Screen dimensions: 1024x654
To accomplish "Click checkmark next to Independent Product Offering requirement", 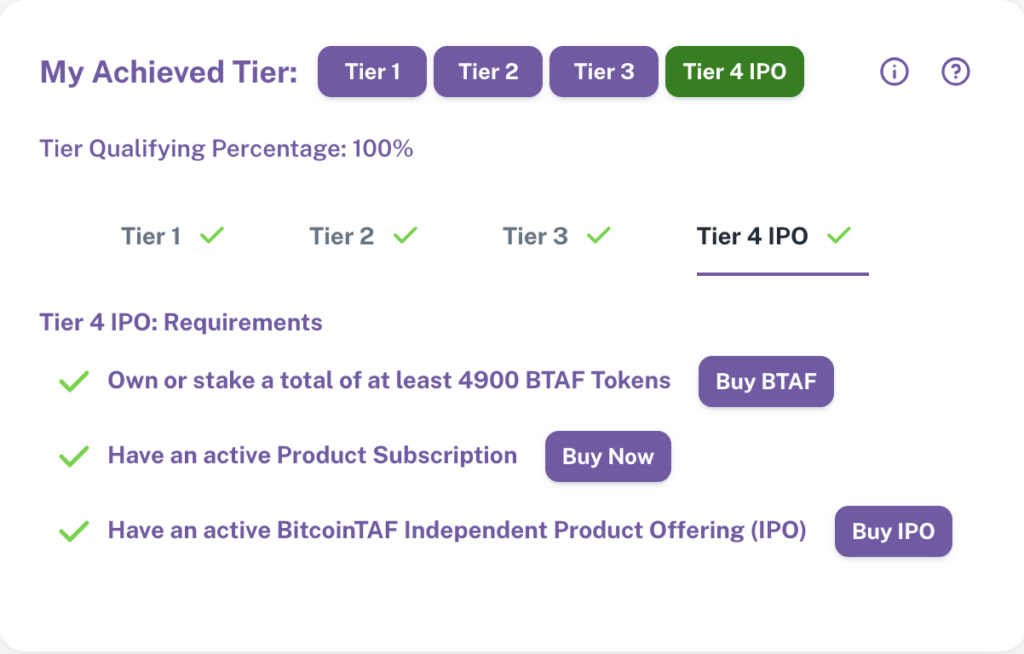I will (x=74, y=531).
